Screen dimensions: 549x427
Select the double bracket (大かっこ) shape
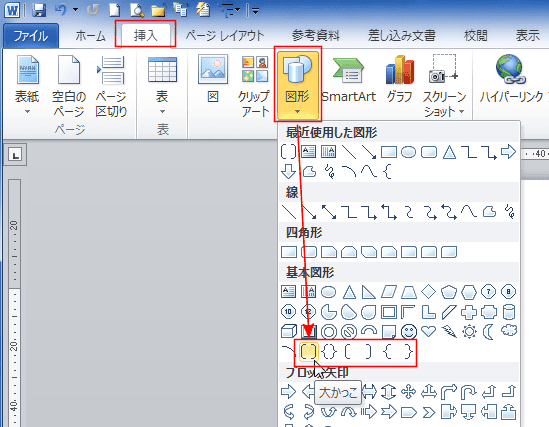pyautogui.click(x=308, y=351)
